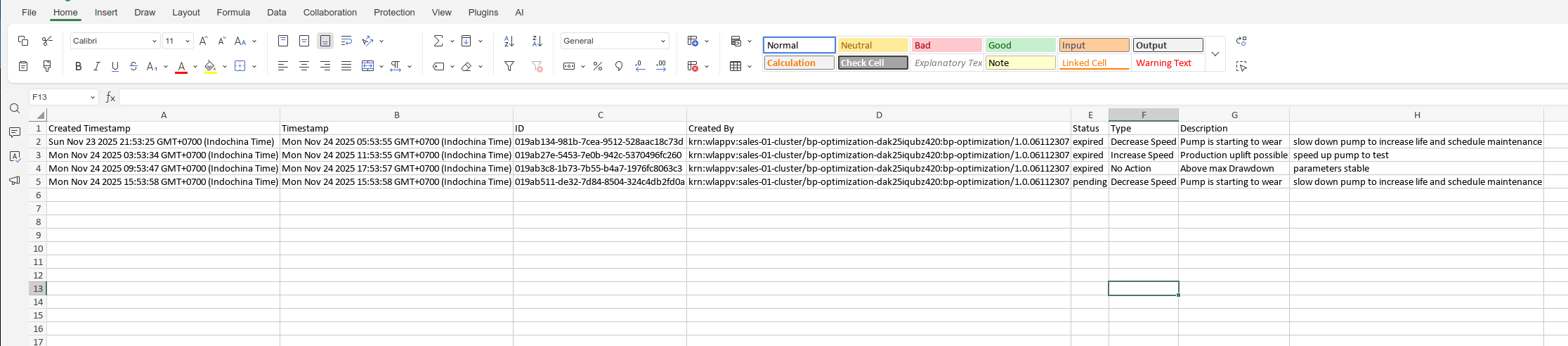
Task: Click the filter funnel icon
Action: tap(509, 66)
